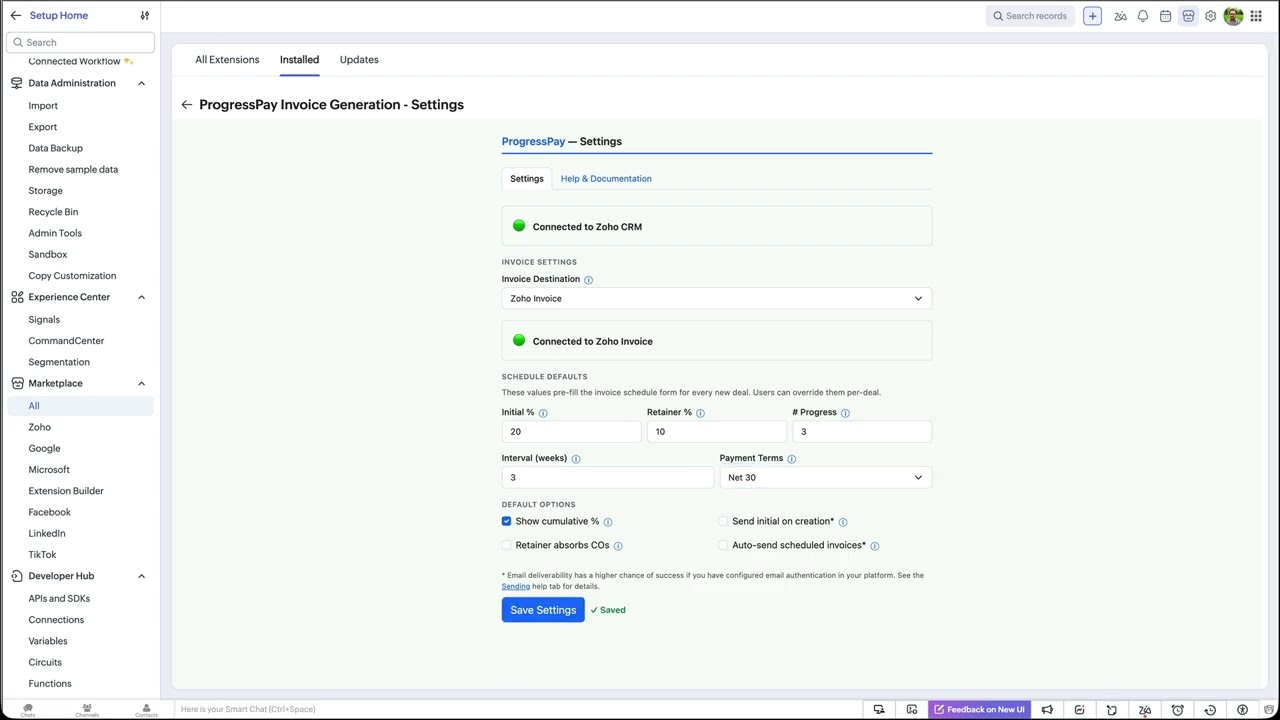1280x720 pixels.
Task: Open the Sending help link
Action: coord(516,586)
